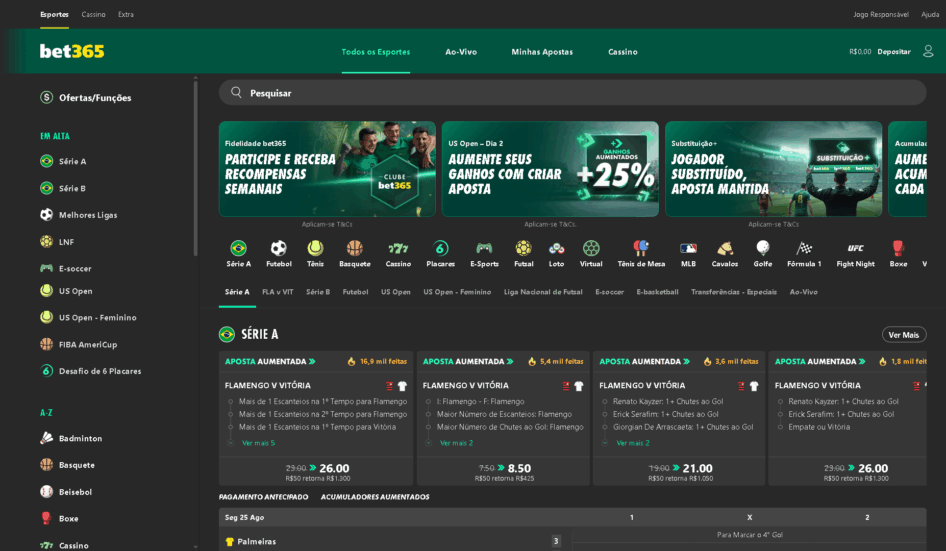Open Cassino in the green header

(x=623, y=52)
